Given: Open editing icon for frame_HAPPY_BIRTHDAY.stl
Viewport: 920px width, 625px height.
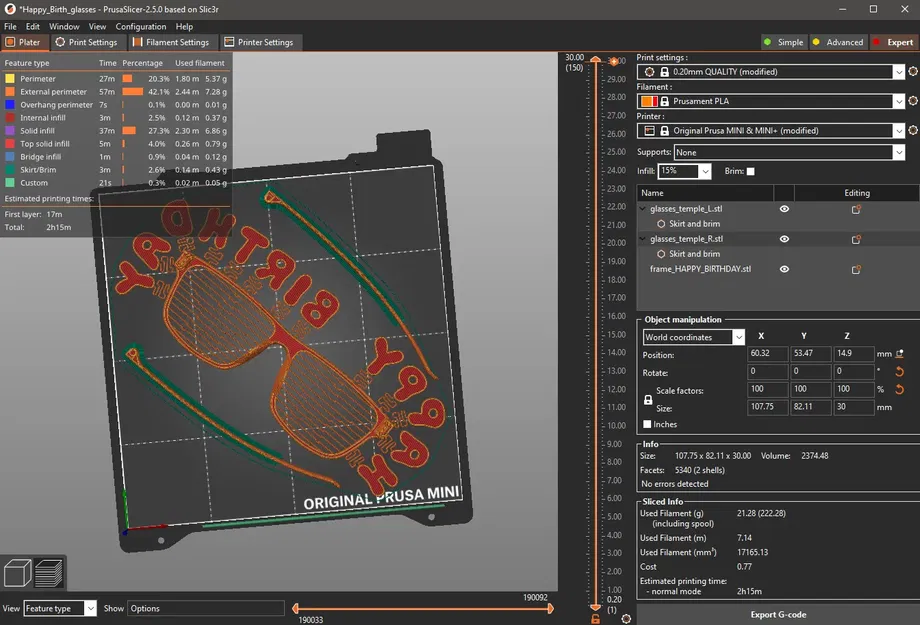Looking at the screenshot, I should pos(856,270).
